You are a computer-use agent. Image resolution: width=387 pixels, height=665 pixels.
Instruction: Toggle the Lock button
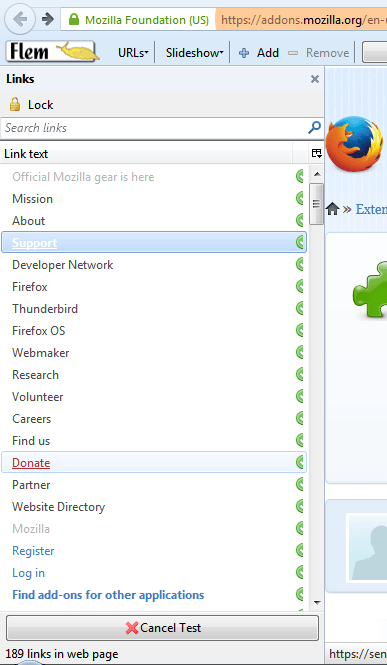point(32,105)
